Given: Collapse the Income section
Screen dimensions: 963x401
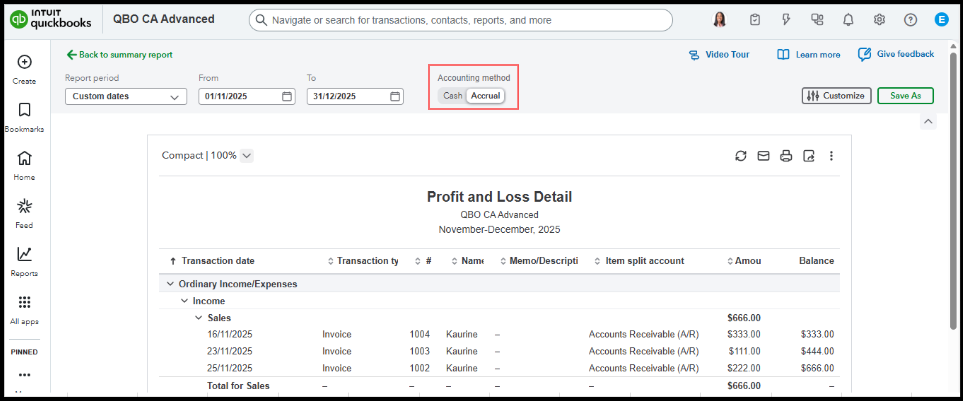Looking at the screenshot, I should click(x=184, y=301).
